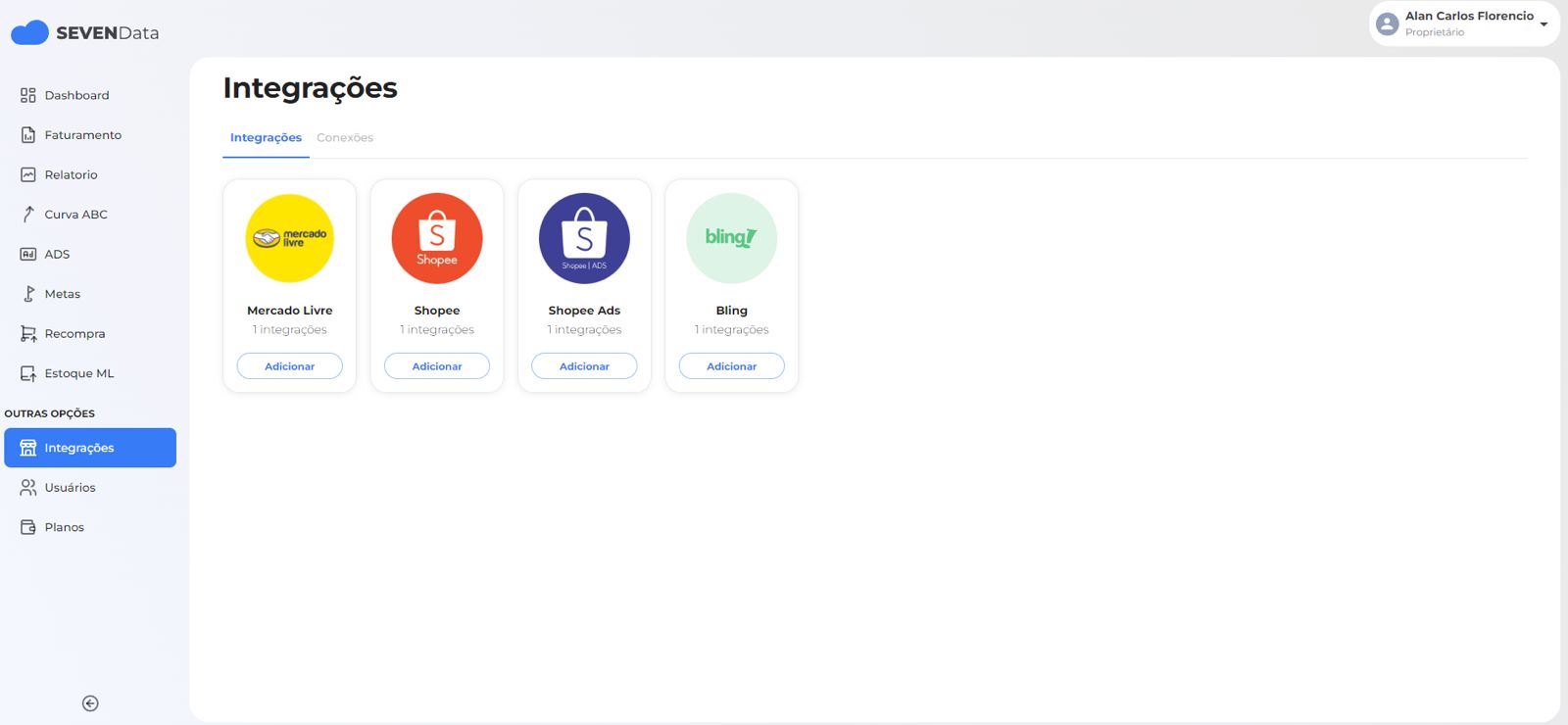Click the OUTRAS OPÇÕES section header

tap(50, 413)
